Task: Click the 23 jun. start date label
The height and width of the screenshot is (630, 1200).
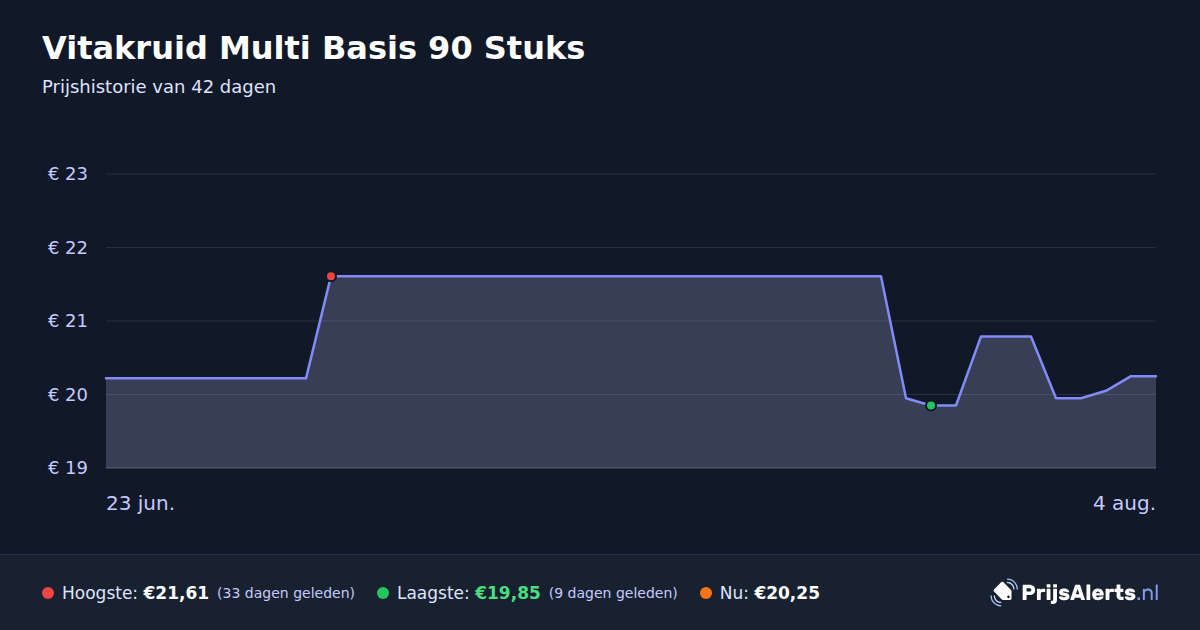Action: [141, 503]
